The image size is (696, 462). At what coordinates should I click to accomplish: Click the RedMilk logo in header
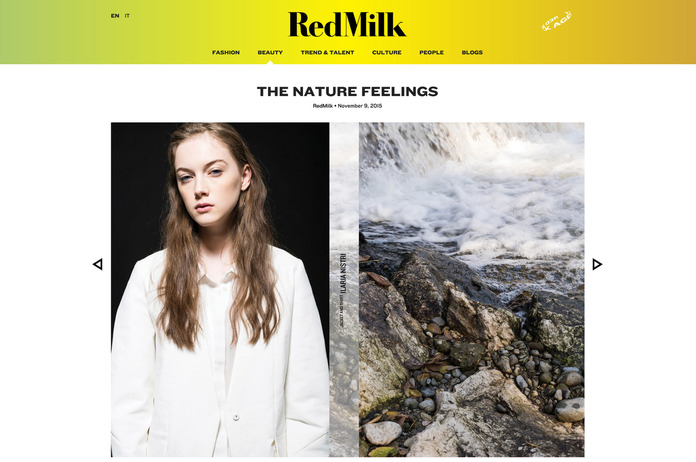click(x=347, y=24)
